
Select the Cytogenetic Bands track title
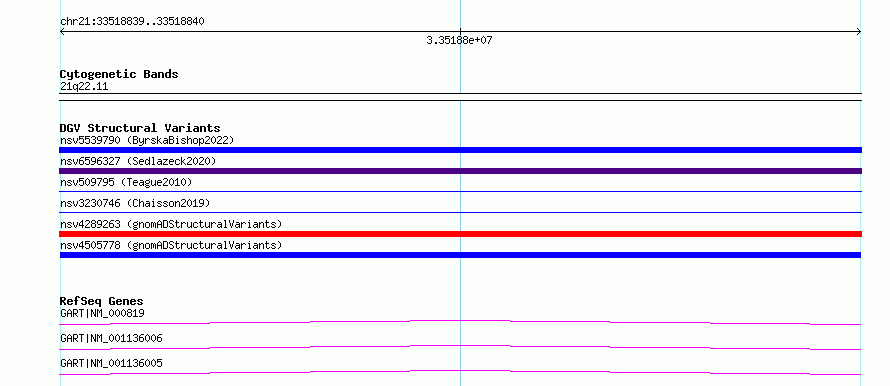coord(119,74)
